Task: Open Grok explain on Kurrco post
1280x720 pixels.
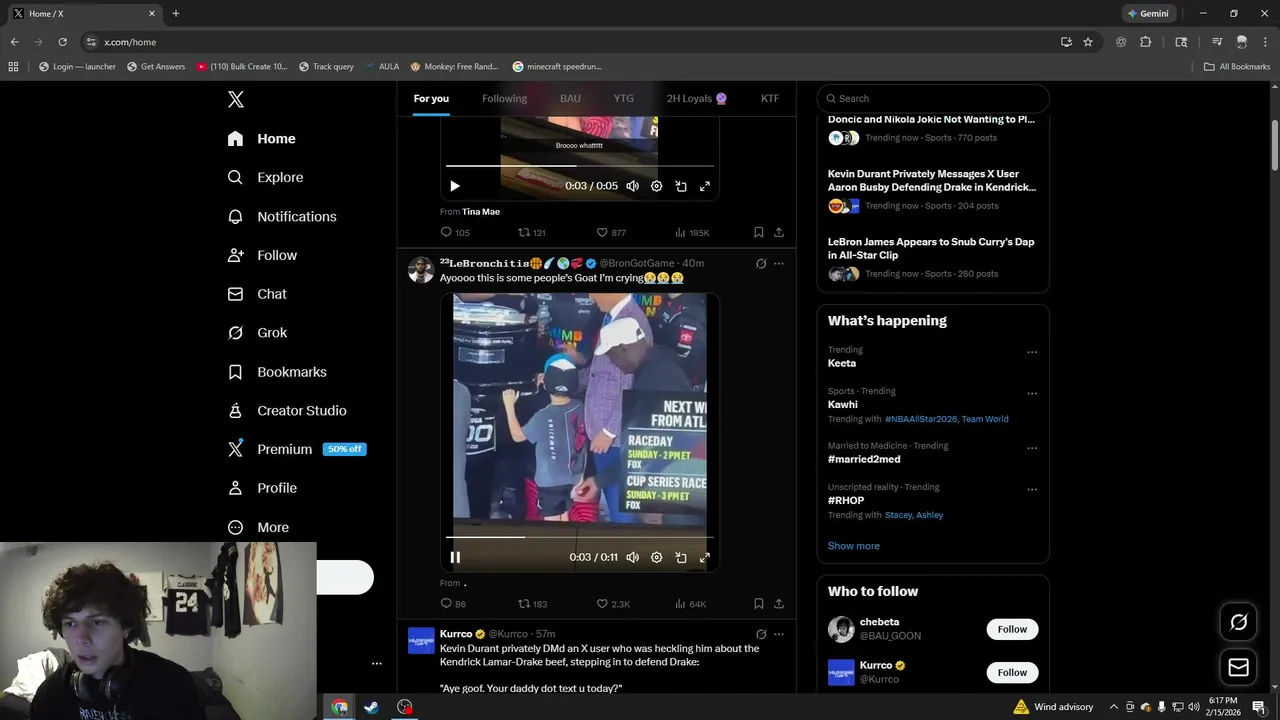Action: pyautogui.click(x=761, y=634)
